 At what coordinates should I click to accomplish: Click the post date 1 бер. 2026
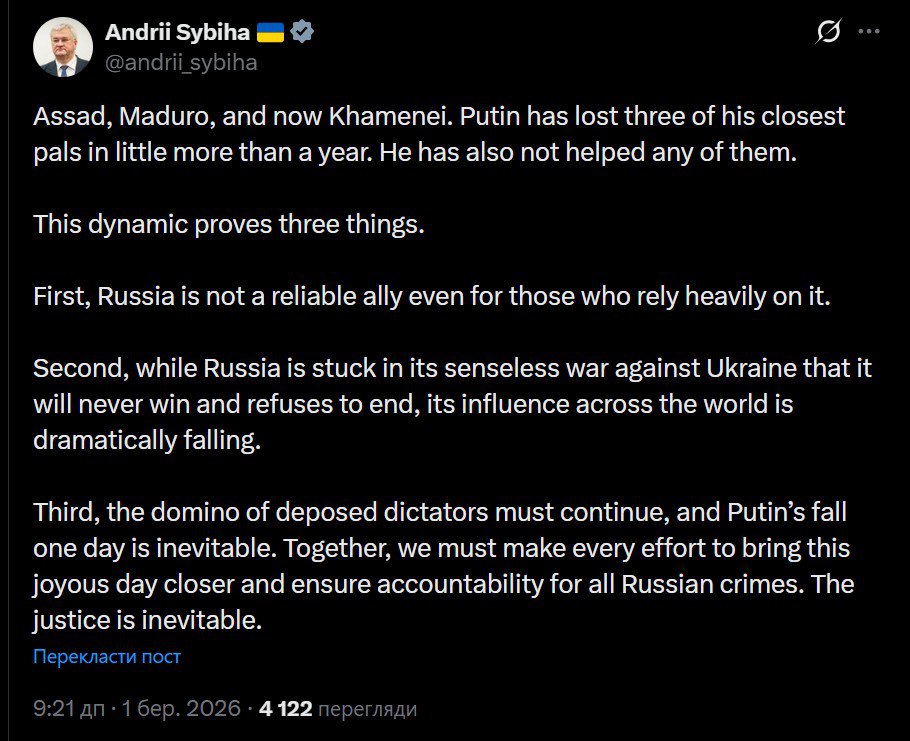click(181, 709)
